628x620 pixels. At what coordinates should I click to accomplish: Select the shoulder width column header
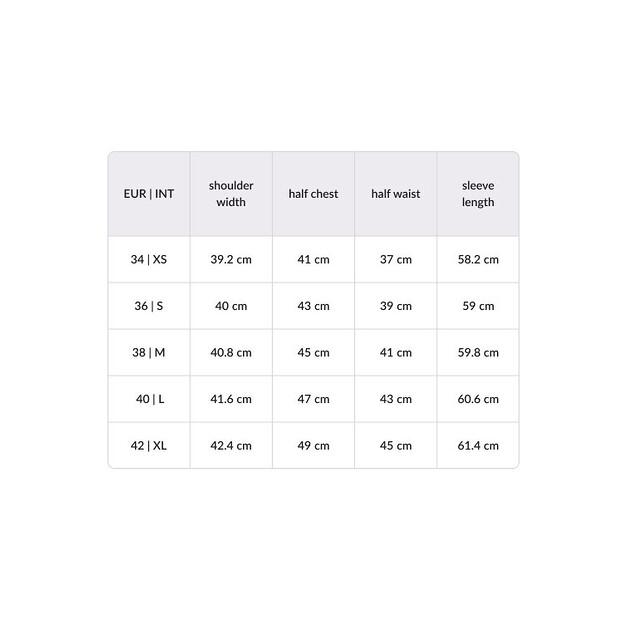pyautogui.click(x=231, y=194)
